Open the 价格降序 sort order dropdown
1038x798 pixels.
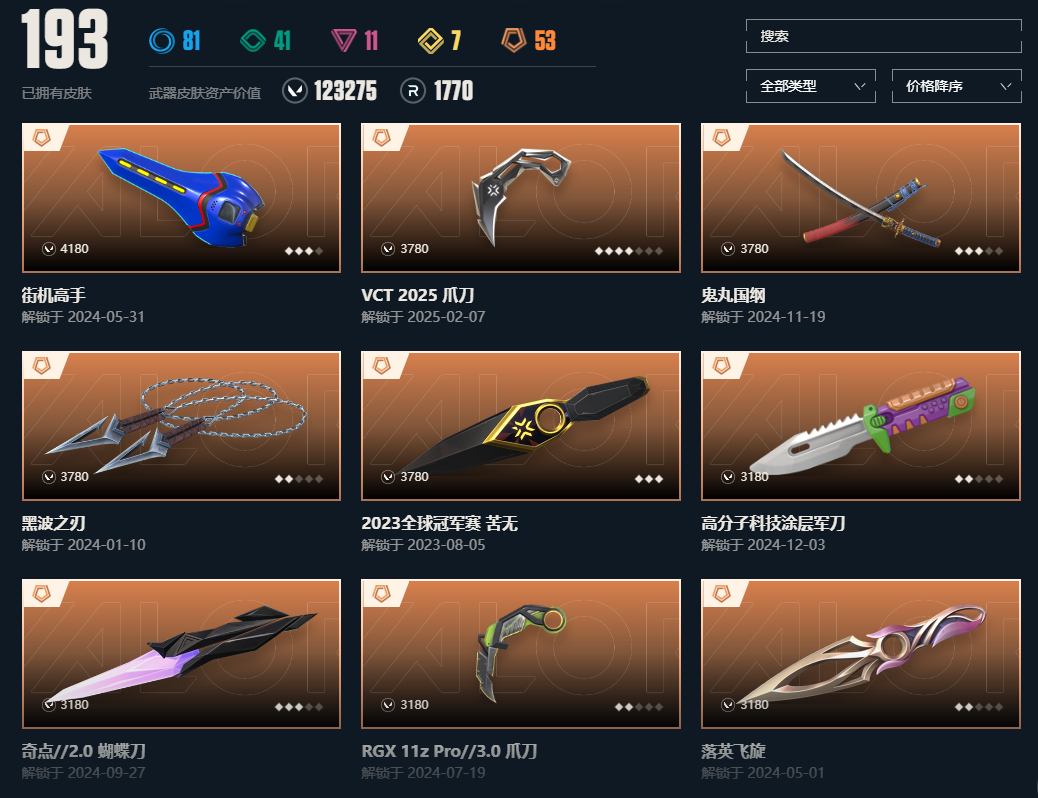[x=957, y=86]
